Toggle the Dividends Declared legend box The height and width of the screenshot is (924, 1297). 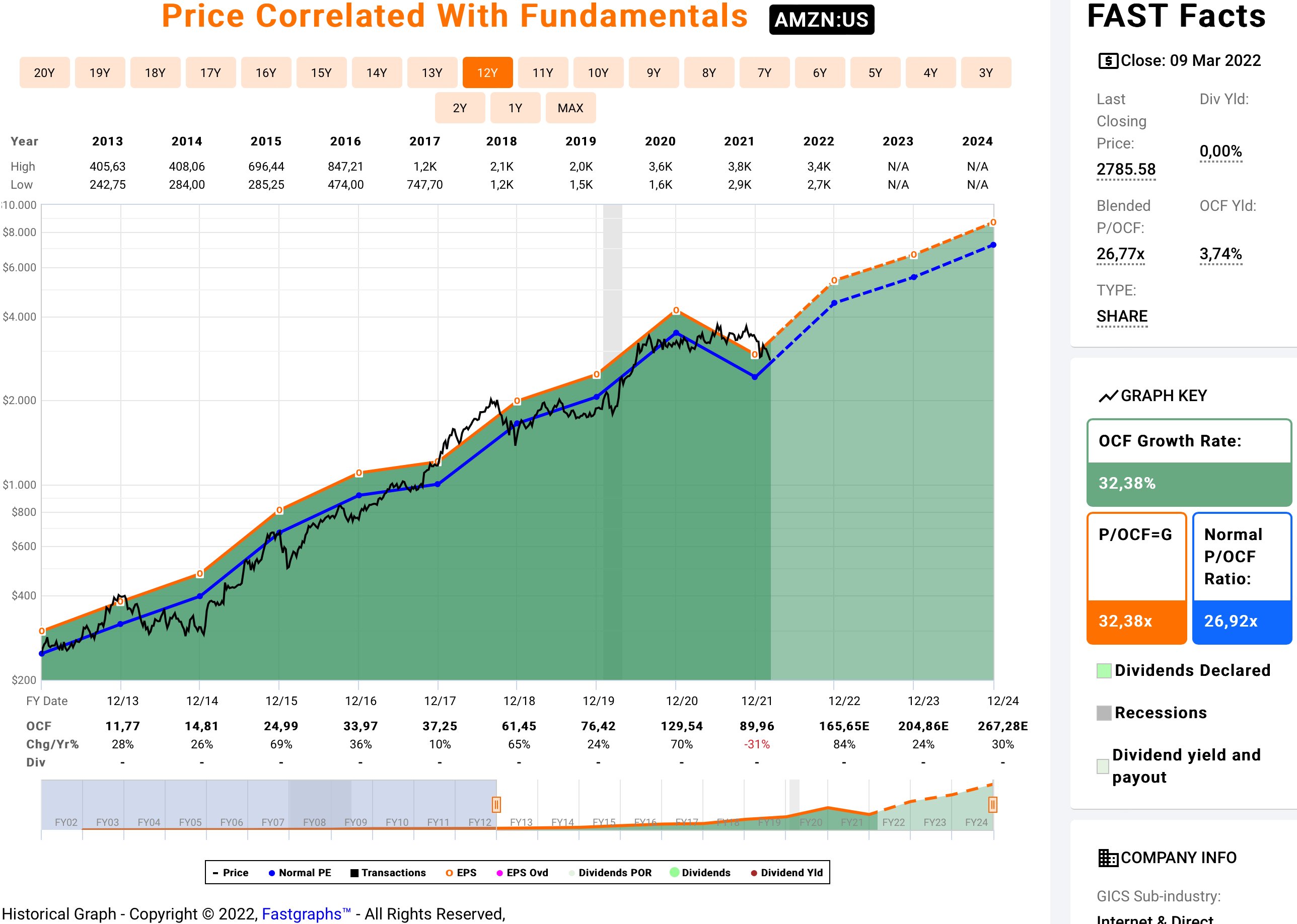tap(1104, 670)
